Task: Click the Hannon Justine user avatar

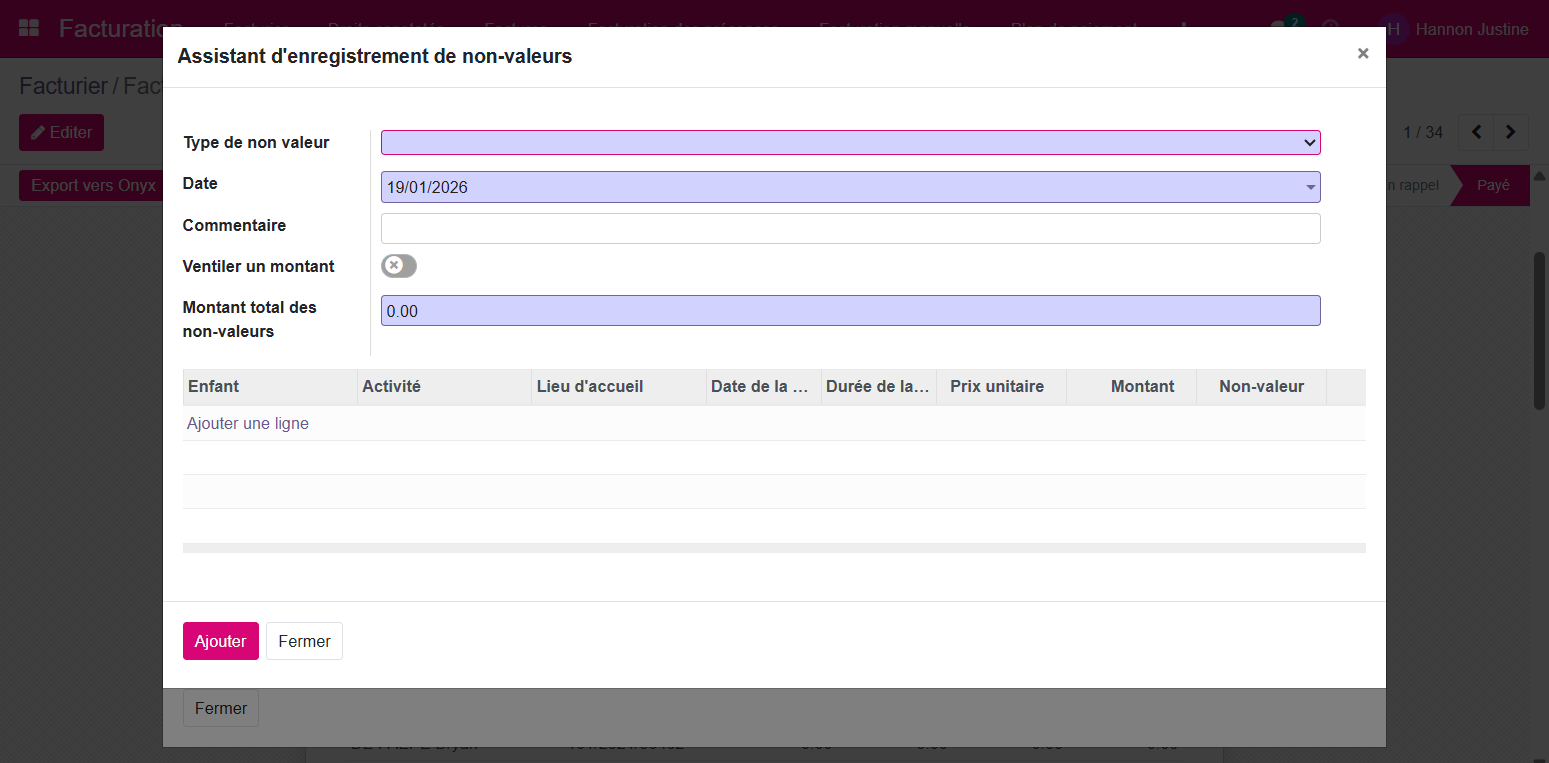Action: click(1394, 29)
